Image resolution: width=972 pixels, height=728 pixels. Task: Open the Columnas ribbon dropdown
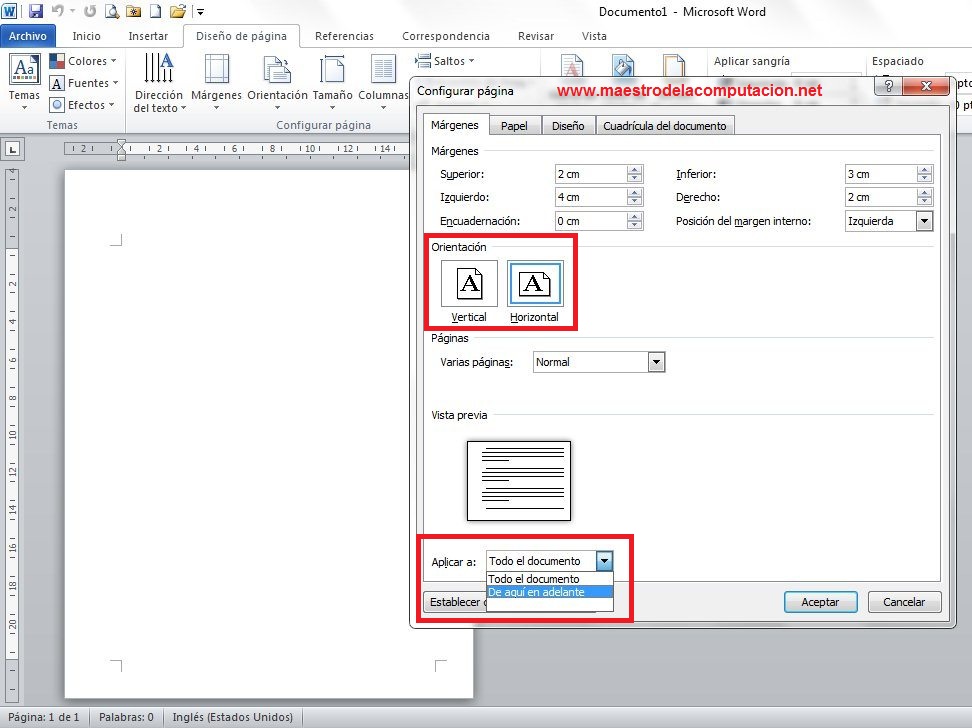click(383, 83)
